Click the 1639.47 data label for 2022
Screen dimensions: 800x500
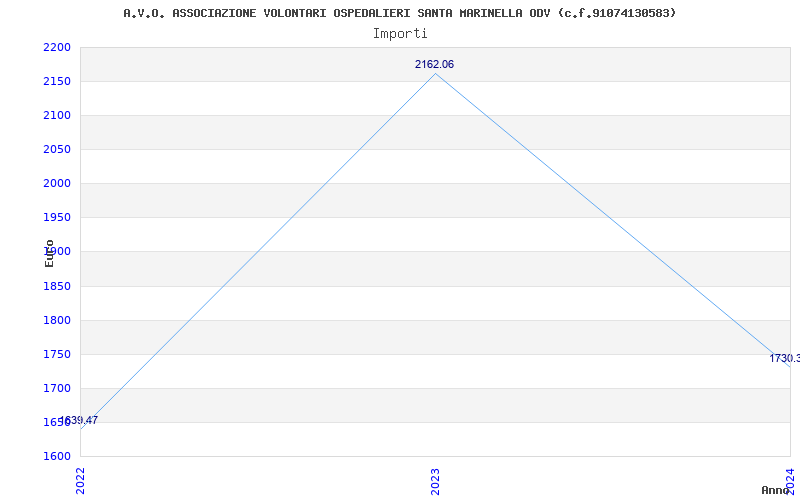(79, 420)
